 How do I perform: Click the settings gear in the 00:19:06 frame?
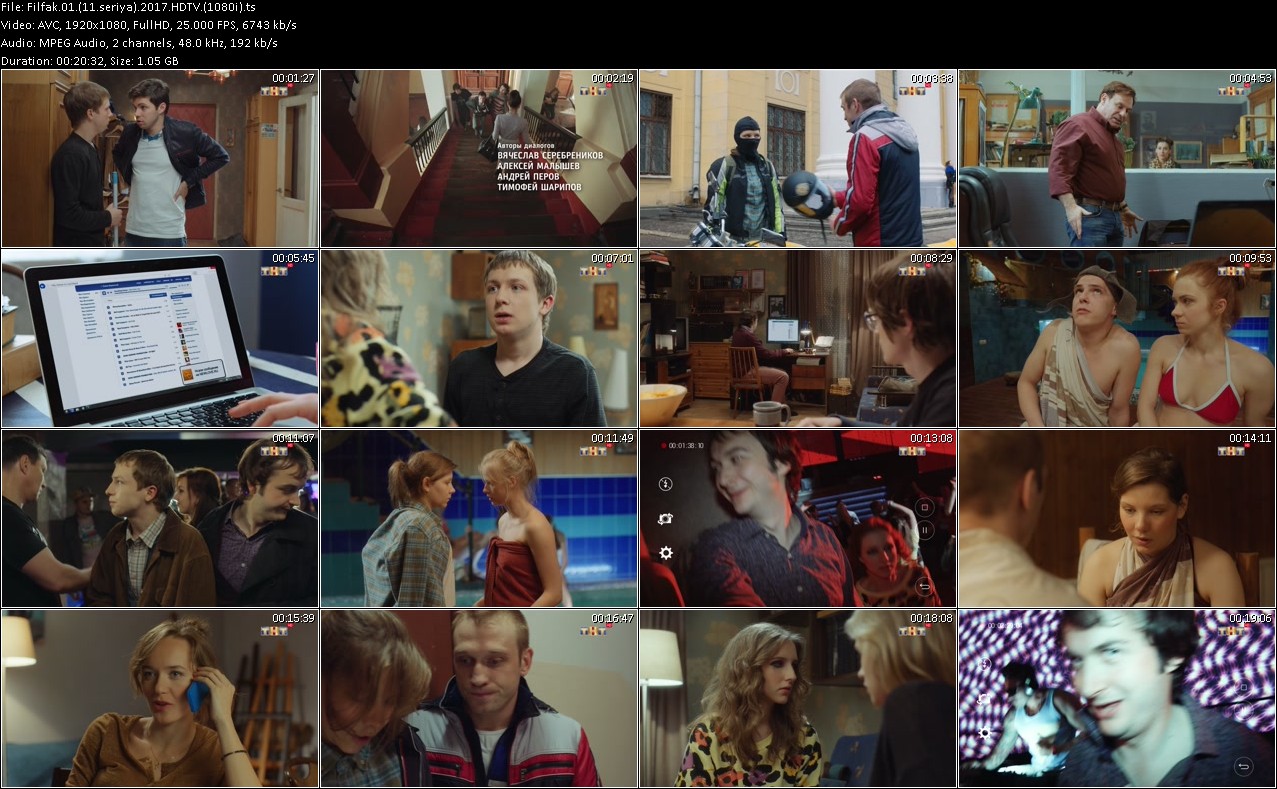coord(984,733)
